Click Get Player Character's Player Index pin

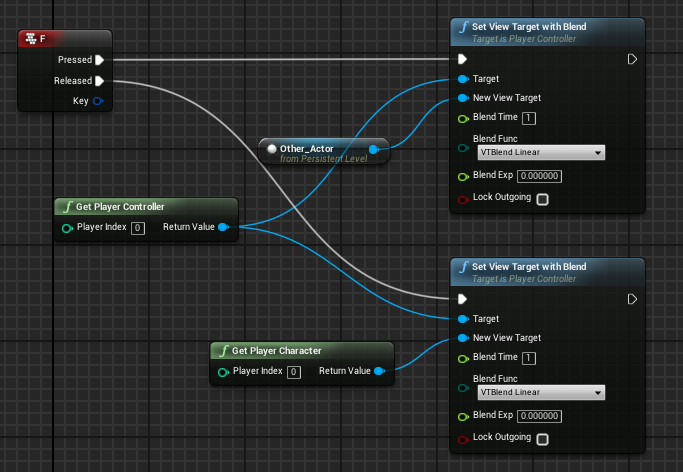(223, 372)
